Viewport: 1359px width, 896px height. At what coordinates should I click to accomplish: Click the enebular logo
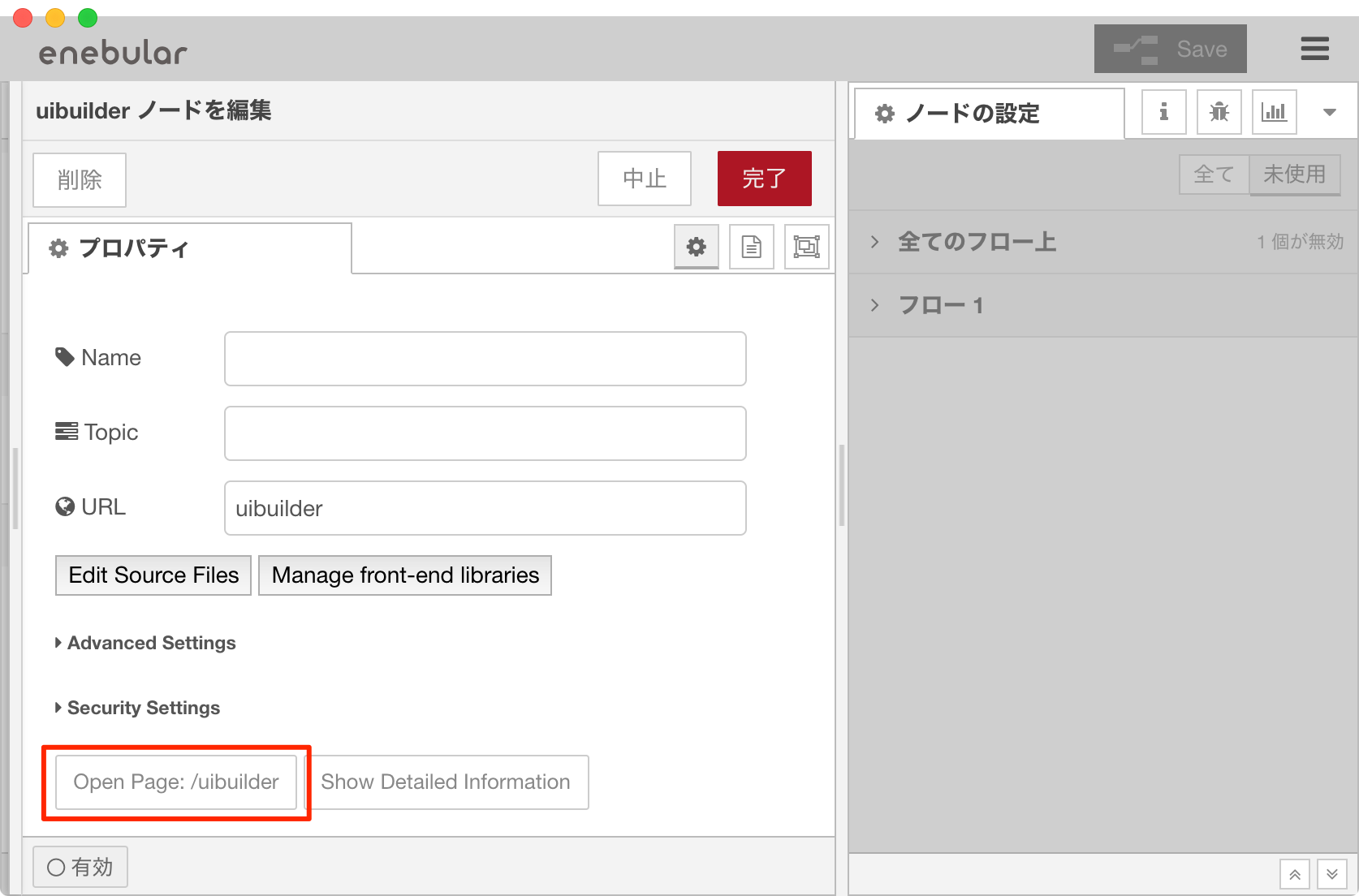113,53
